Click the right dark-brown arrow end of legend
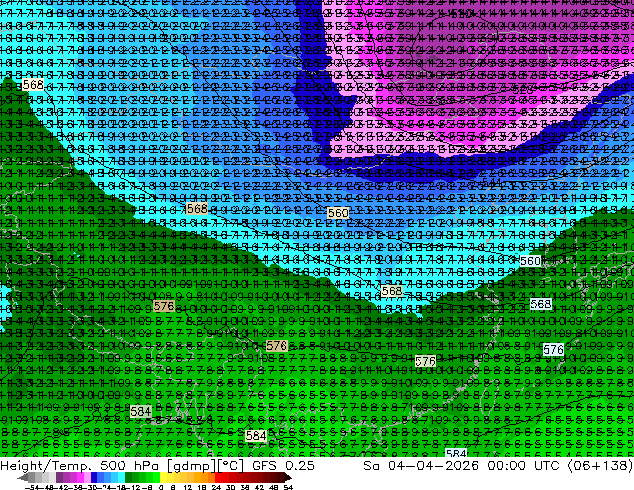Screen dimensions: 634x490 (x=288, y=477)
